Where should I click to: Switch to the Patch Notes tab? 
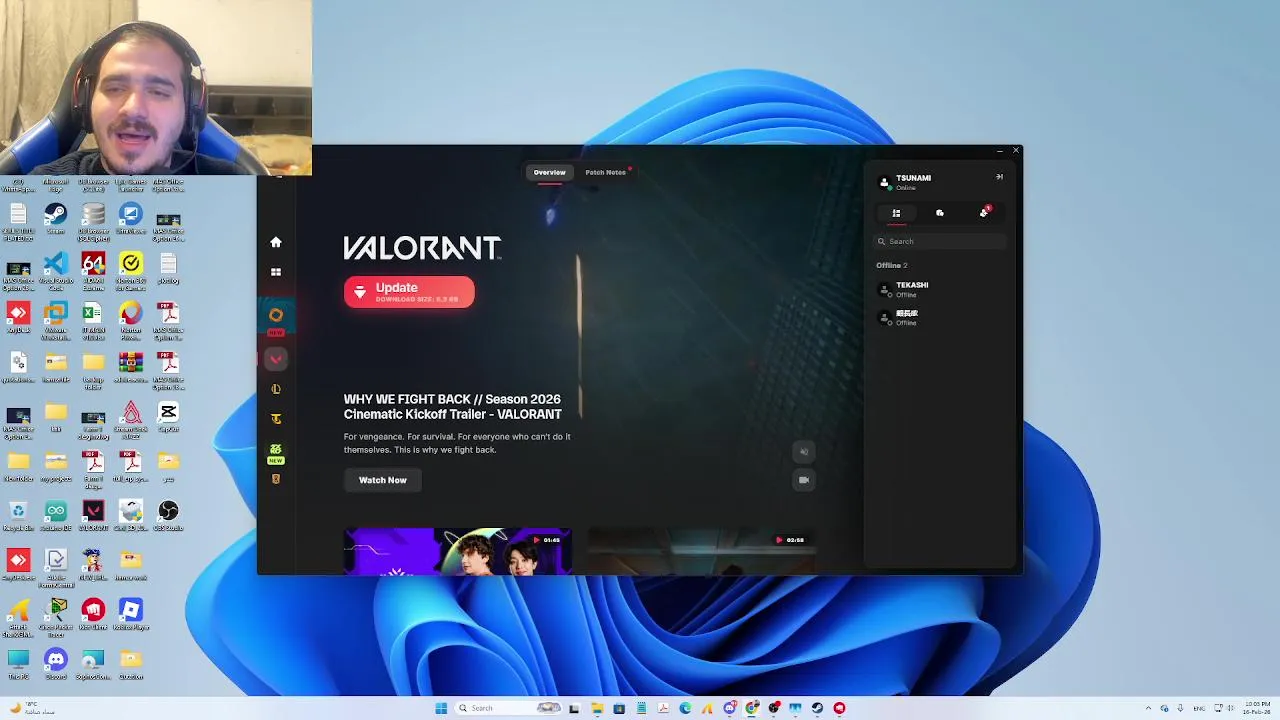[605, 172]
